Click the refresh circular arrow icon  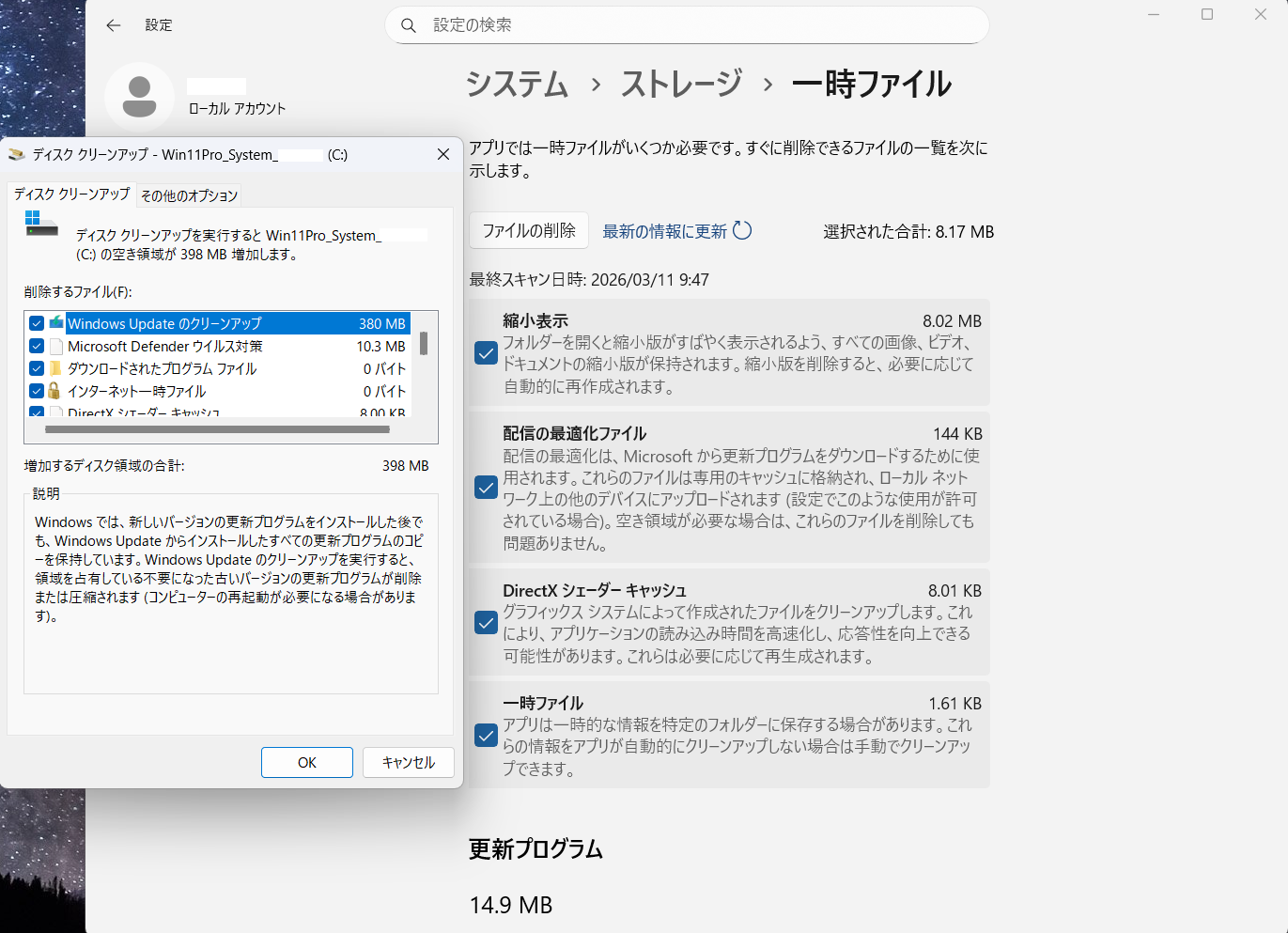coord(742,230)
